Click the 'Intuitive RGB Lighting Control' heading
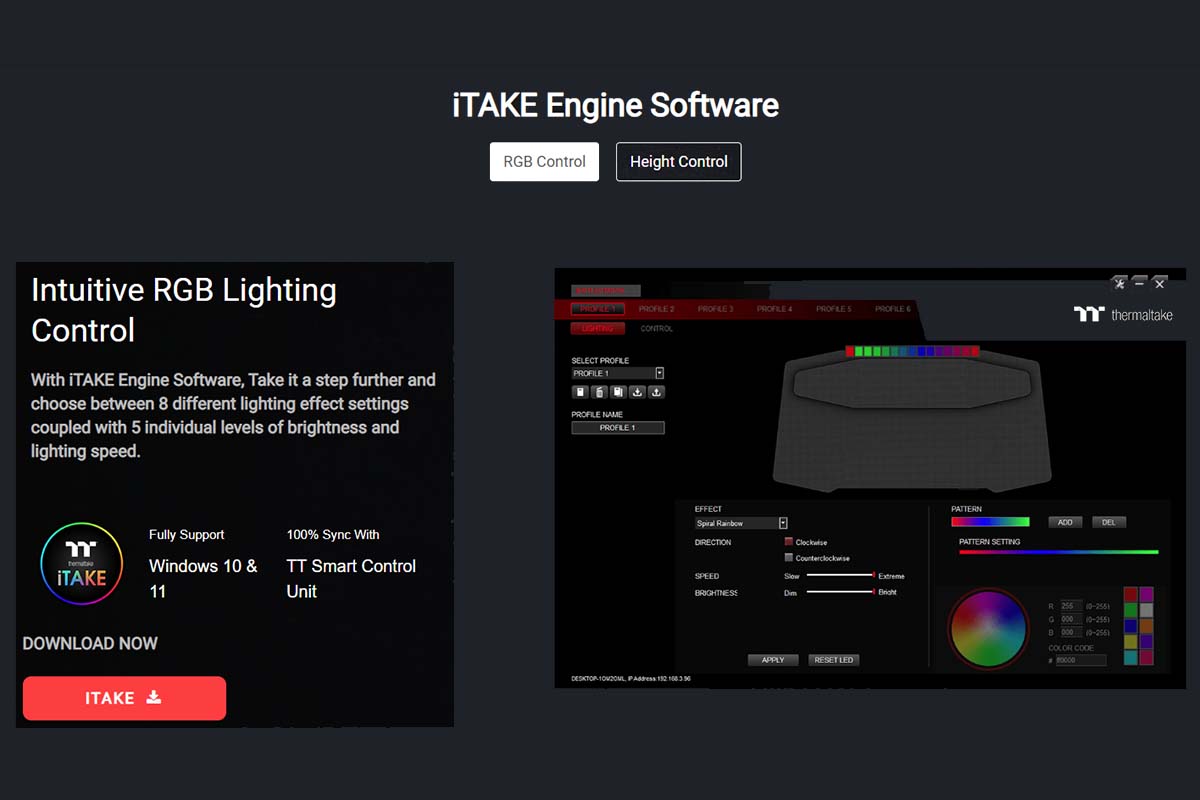Image resolution: width=1200 pixels, height=800 pixels. point(184,310)
